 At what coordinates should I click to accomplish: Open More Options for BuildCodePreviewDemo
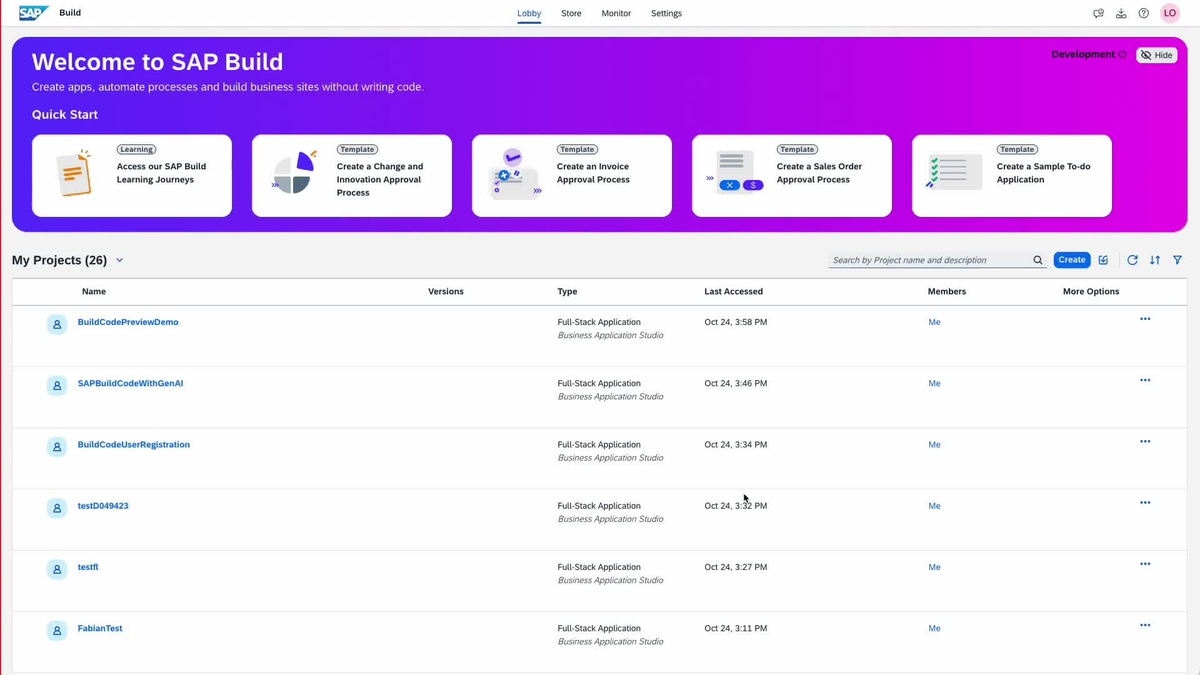pyautogui.click(x=1144, y=318)
